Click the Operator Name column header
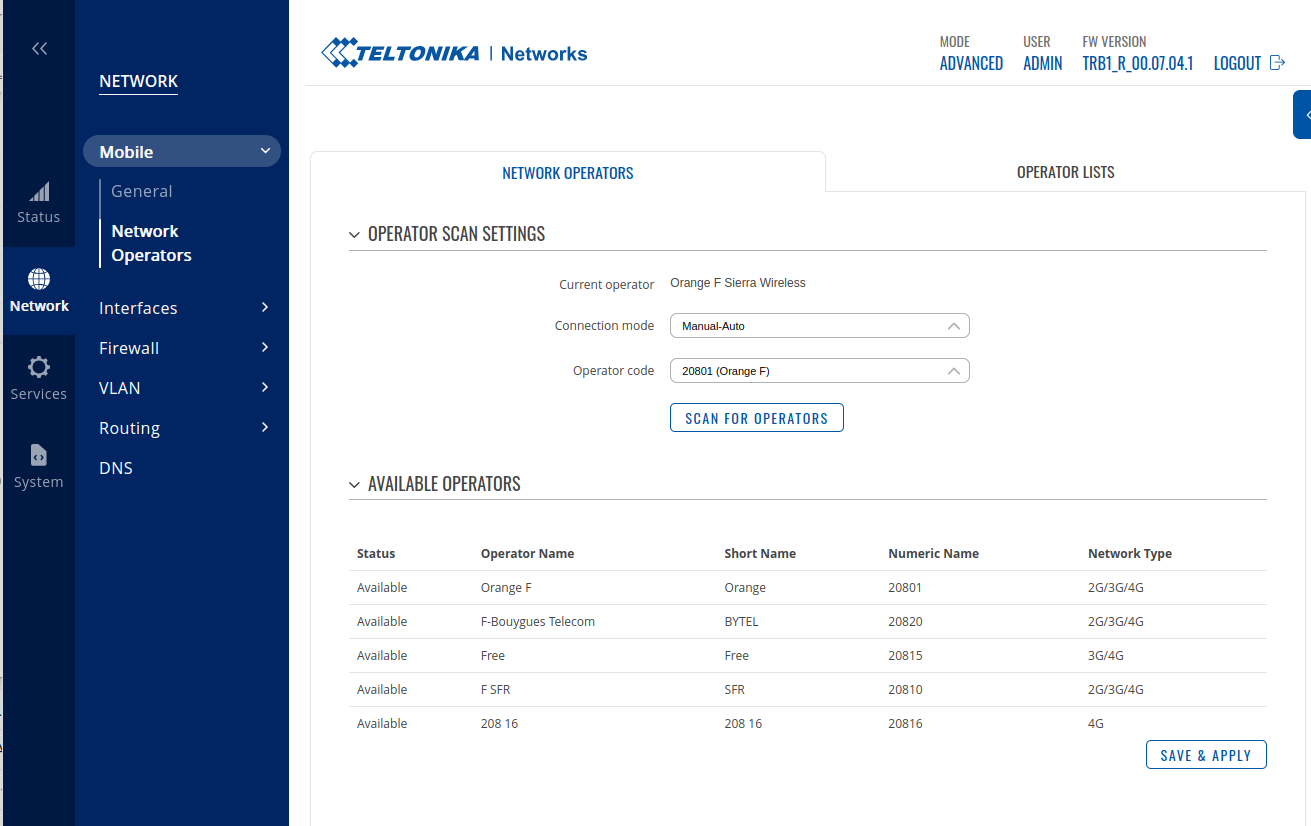The height and width of the screenshot is (826, 1311). pos(527,553)
